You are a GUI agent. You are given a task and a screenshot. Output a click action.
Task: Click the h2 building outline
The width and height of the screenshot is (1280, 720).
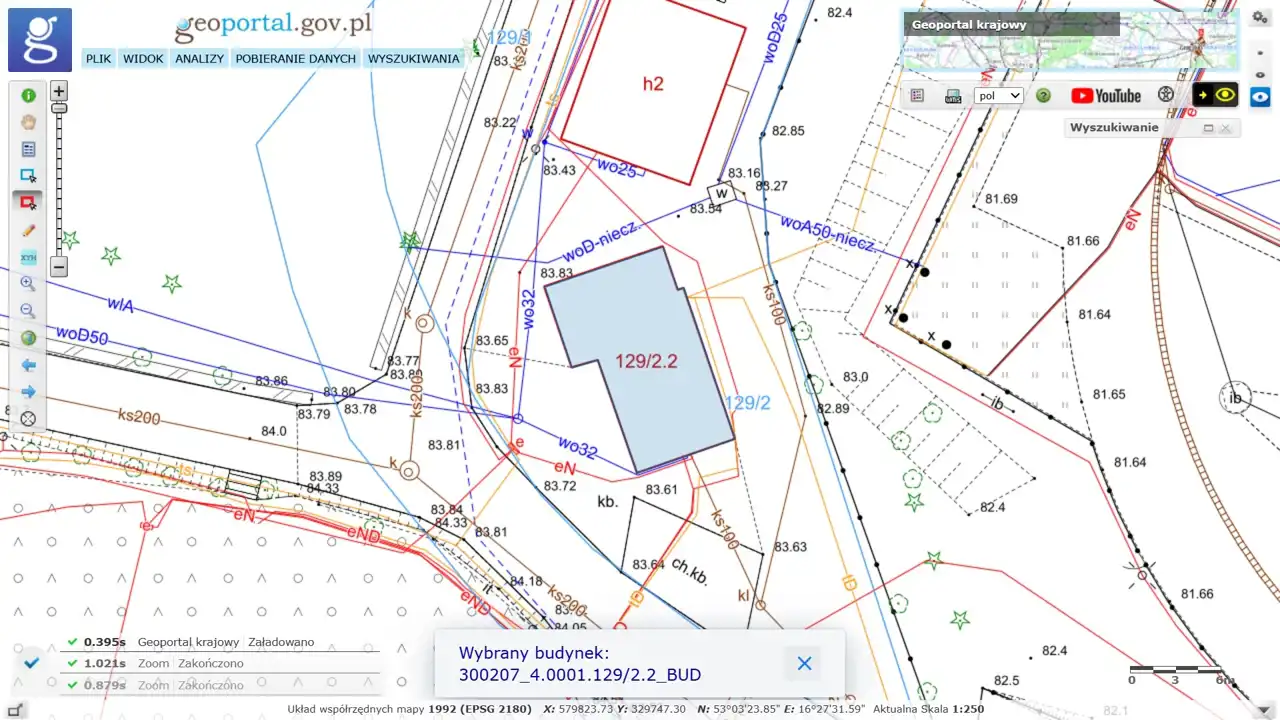coord(652,85)
